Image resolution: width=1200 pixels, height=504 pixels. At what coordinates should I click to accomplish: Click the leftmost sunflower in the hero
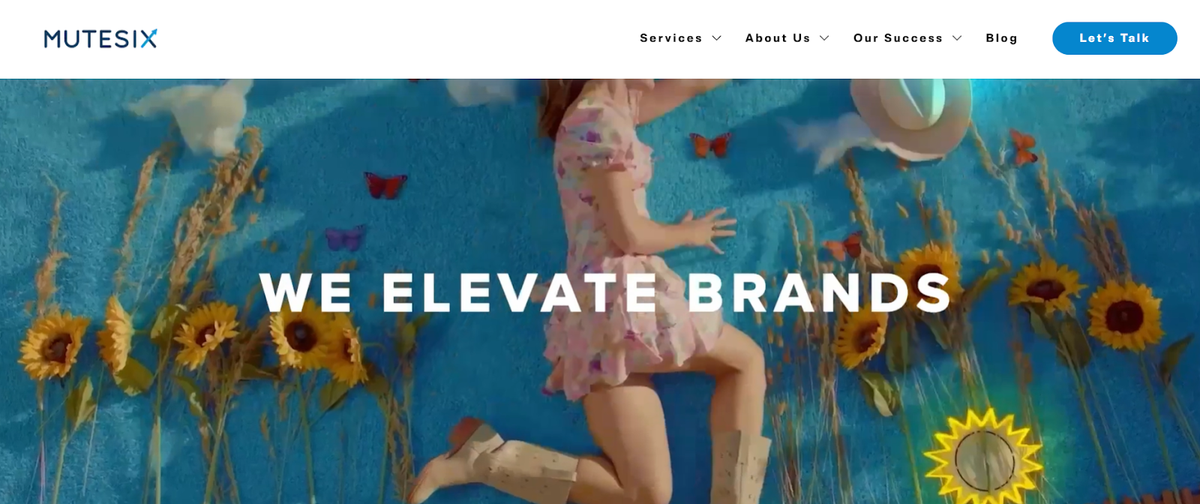tap(53, 344)
